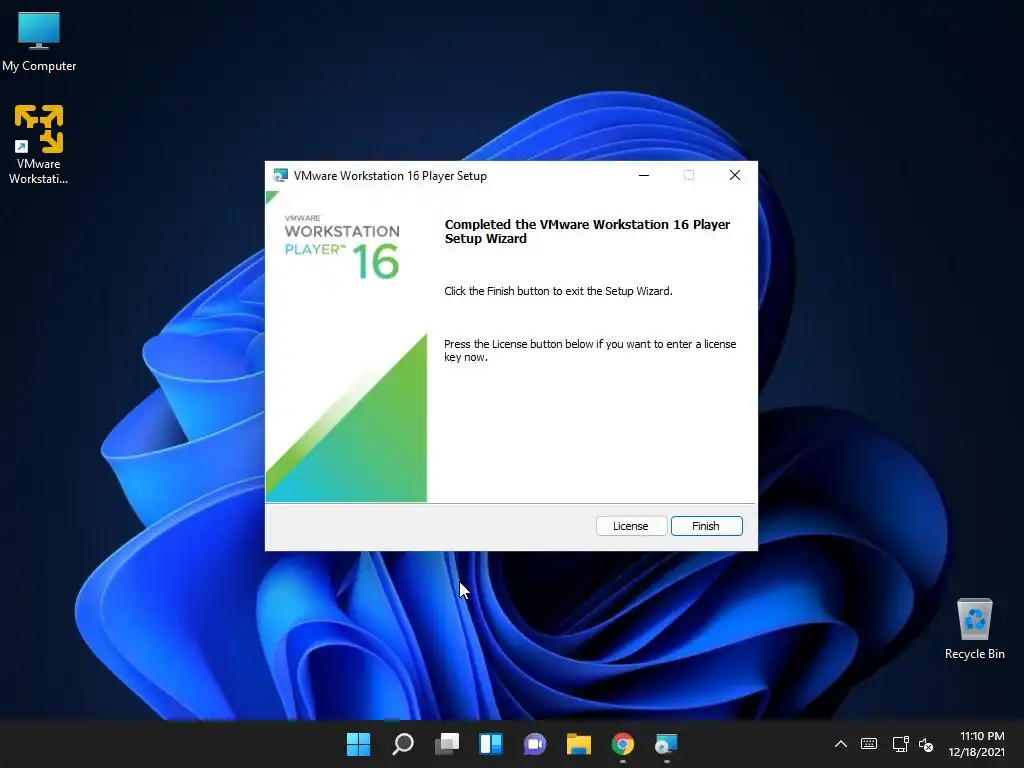Open the Widgets panel in taskbar

pyautogui.click(x=490, y=744)
